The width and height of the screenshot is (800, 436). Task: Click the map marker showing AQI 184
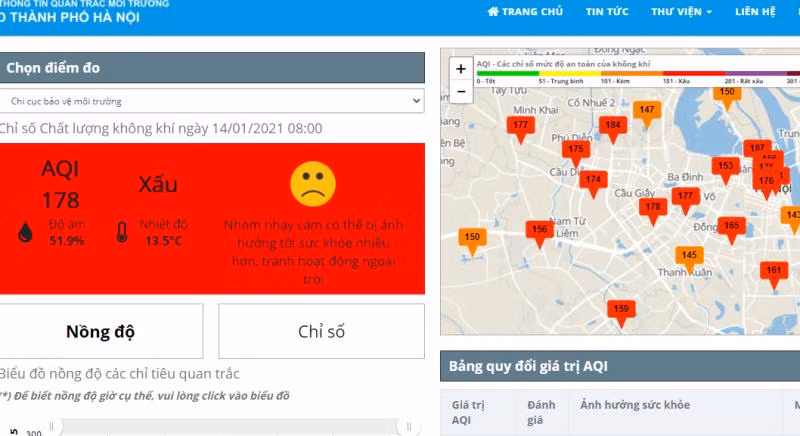coord(613,126)
